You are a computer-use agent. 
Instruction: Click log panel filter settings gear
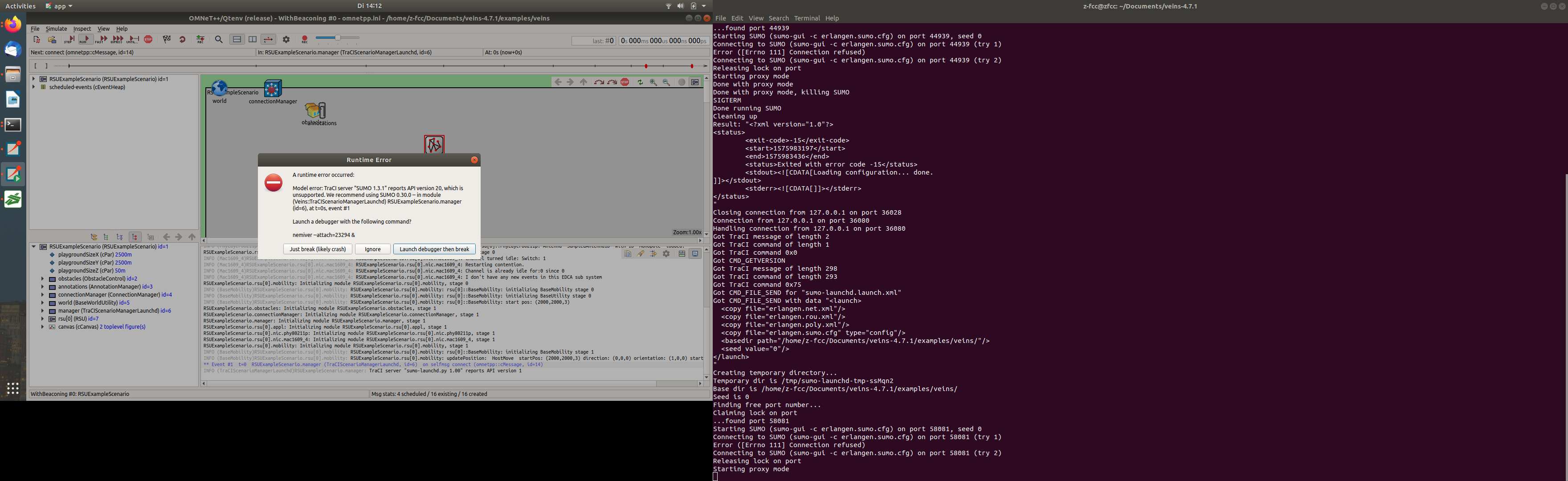pyautogui.click(x=666, y=254)
